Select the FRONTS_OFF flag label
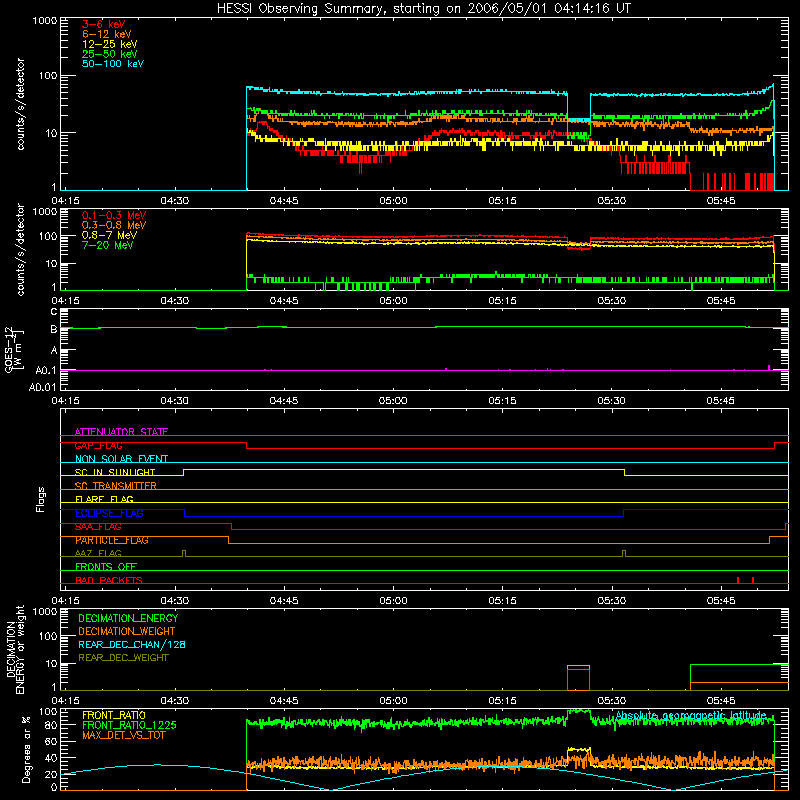800x800 pixels. [x=106, y=567]
